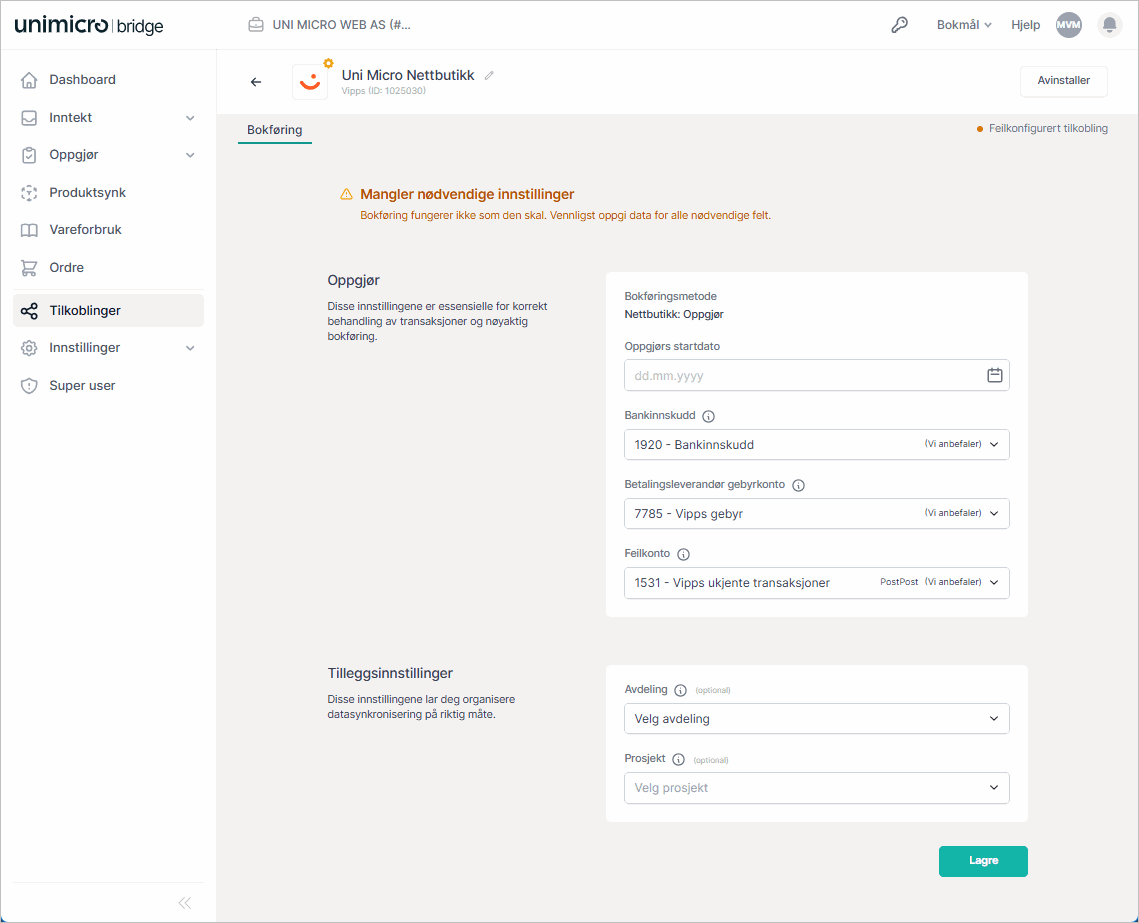
Task: Open the MVM user avatar menu
Action: click(x=1069, y=25)
